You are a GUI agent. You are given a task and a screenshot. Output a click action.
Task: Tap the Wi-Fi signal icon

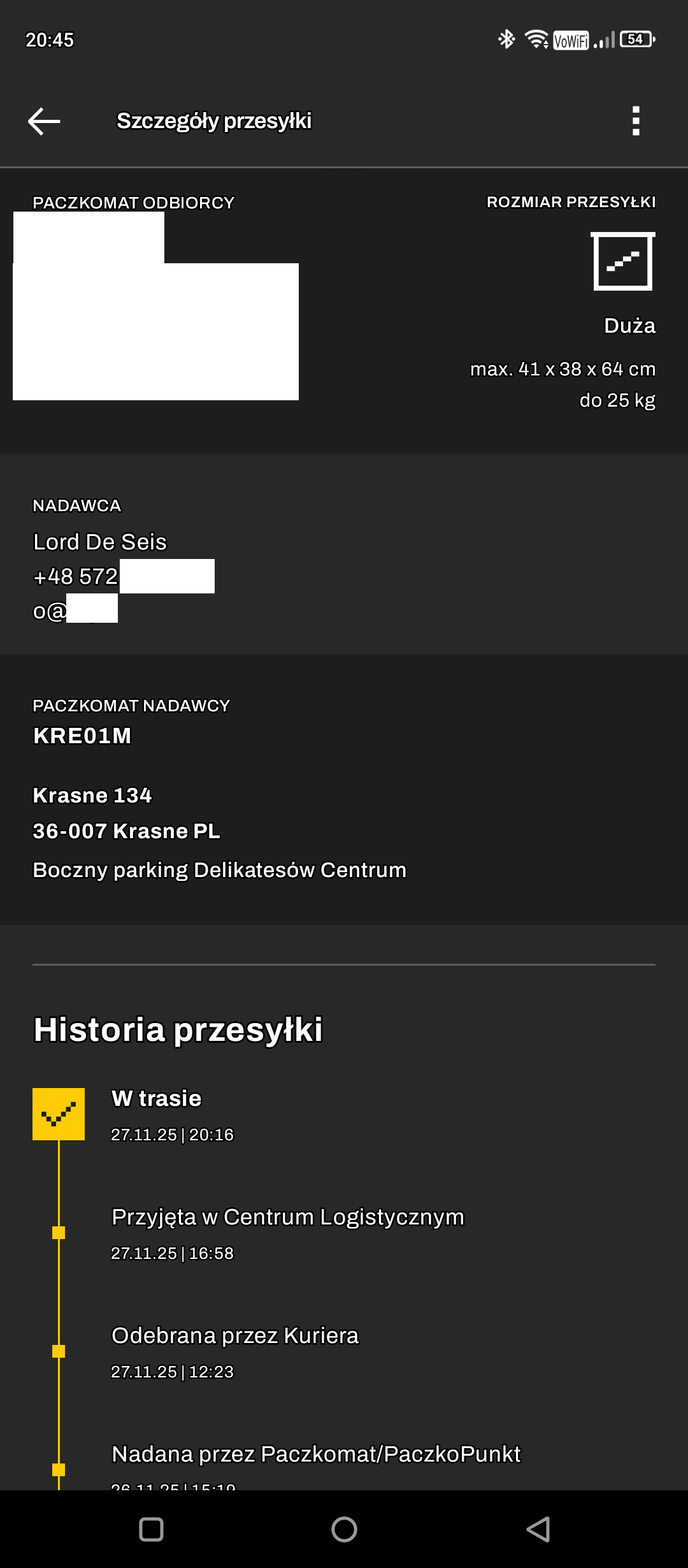coord(536,40)
